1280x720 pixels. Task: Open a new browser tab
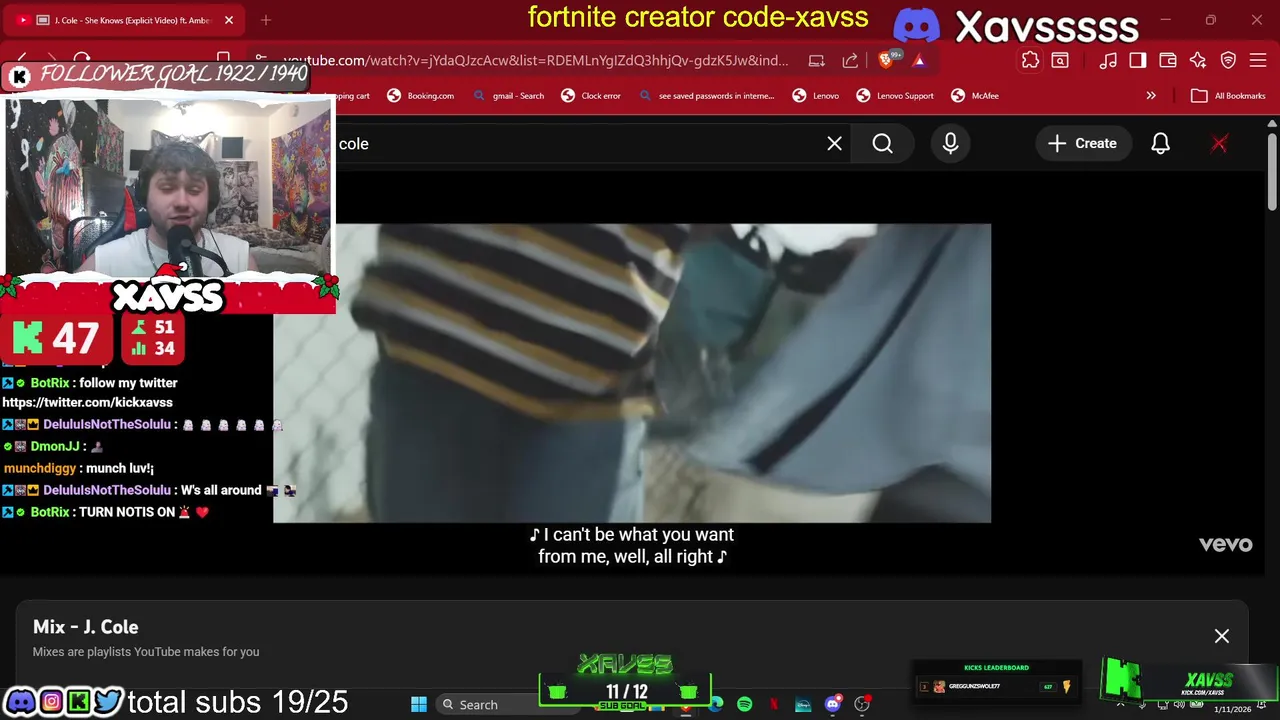[266, 20]
